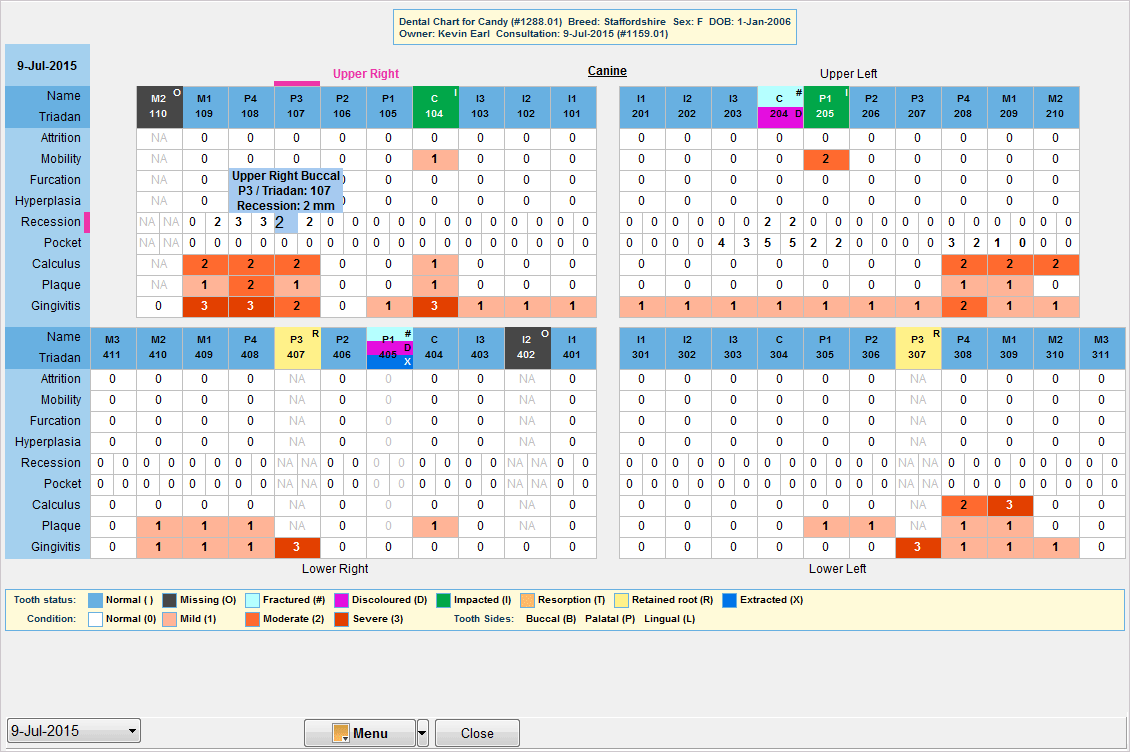This screenshot has width=1130, height=752.
Task: Select the extracted P1 tooth 405 header
Action: tap(388, 347)
